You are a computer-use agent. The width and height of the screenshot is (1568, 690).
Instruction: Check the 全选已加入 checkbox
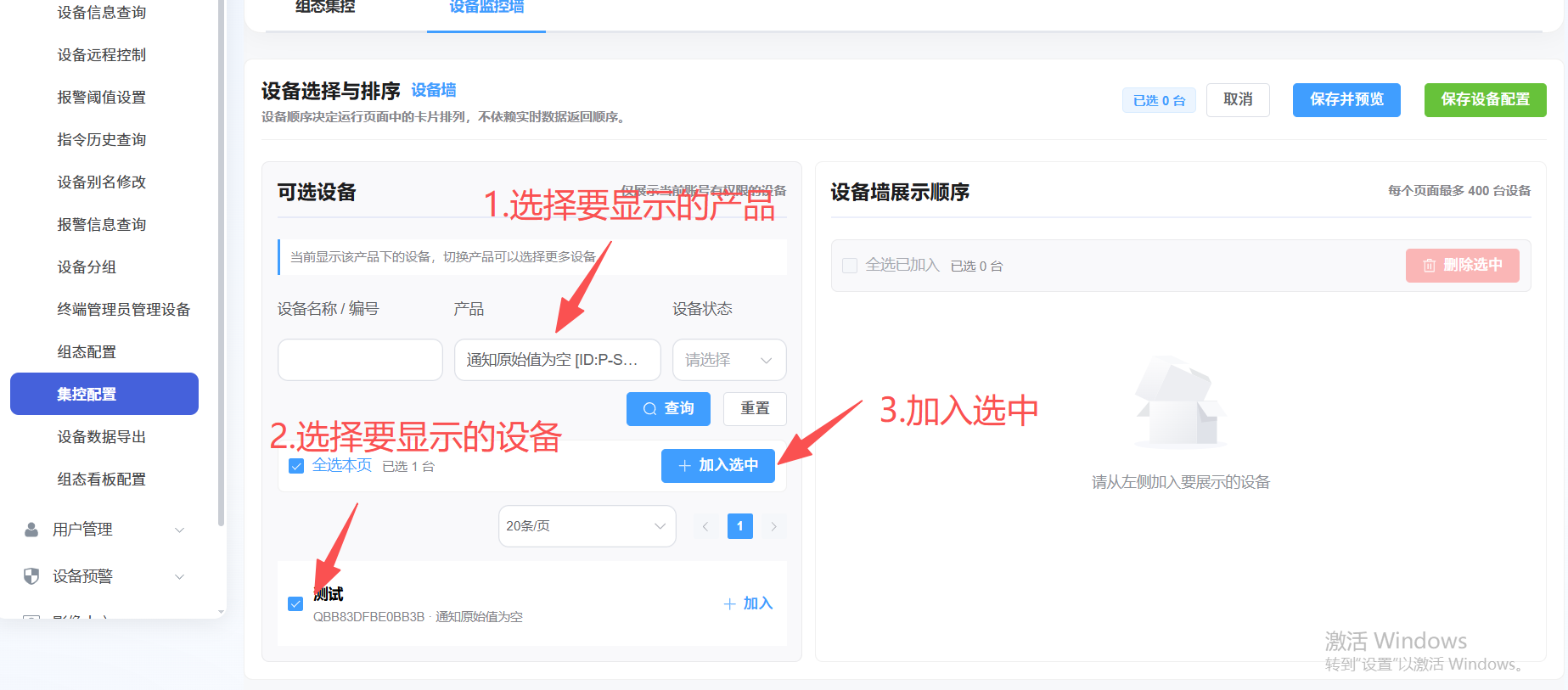[850, 266]
